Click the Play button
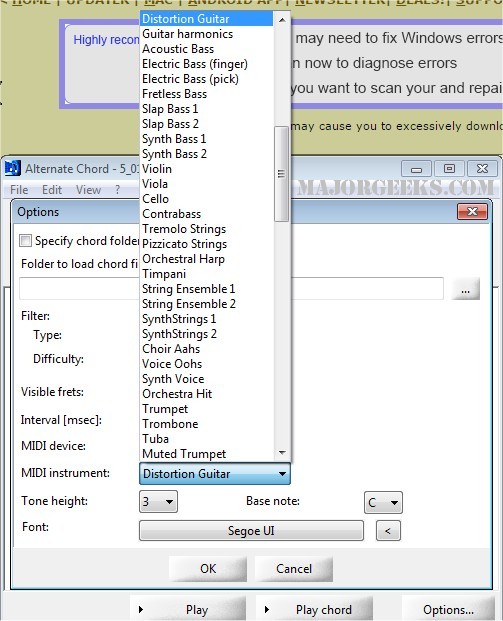 point(188,610)
